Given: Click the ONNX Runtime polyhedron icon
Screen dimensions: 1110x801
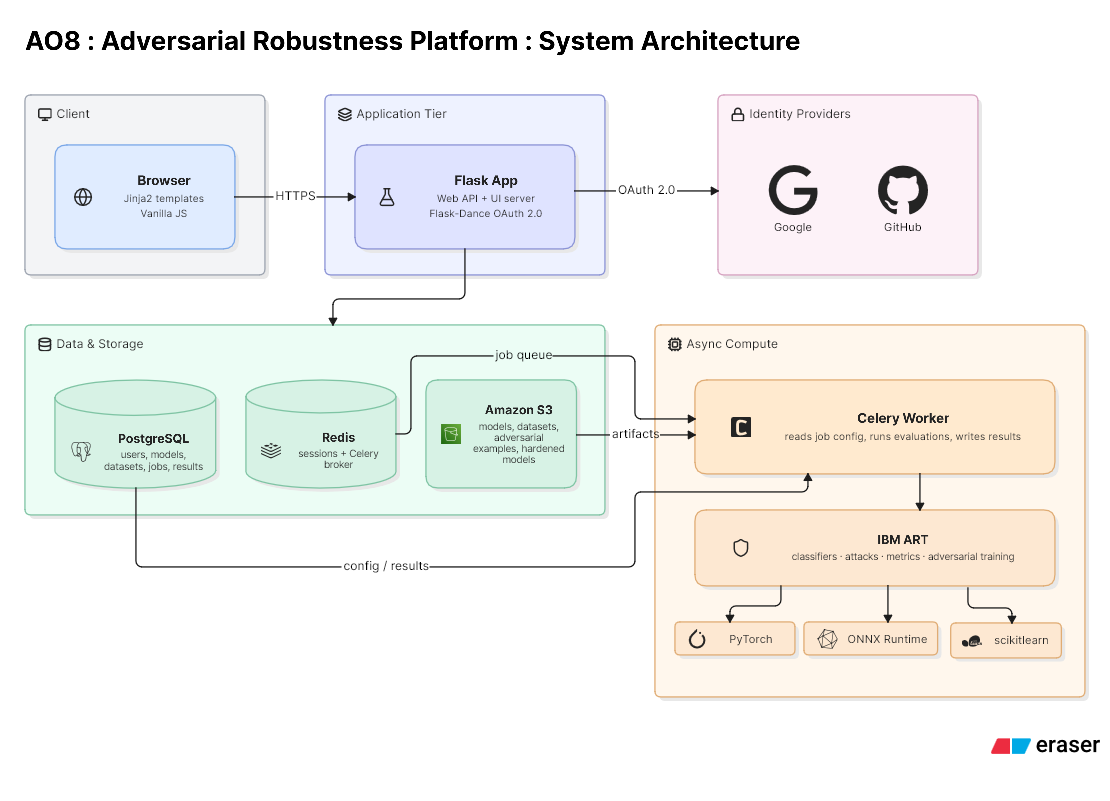Looking at the screenshot, I should coord(827,639).
